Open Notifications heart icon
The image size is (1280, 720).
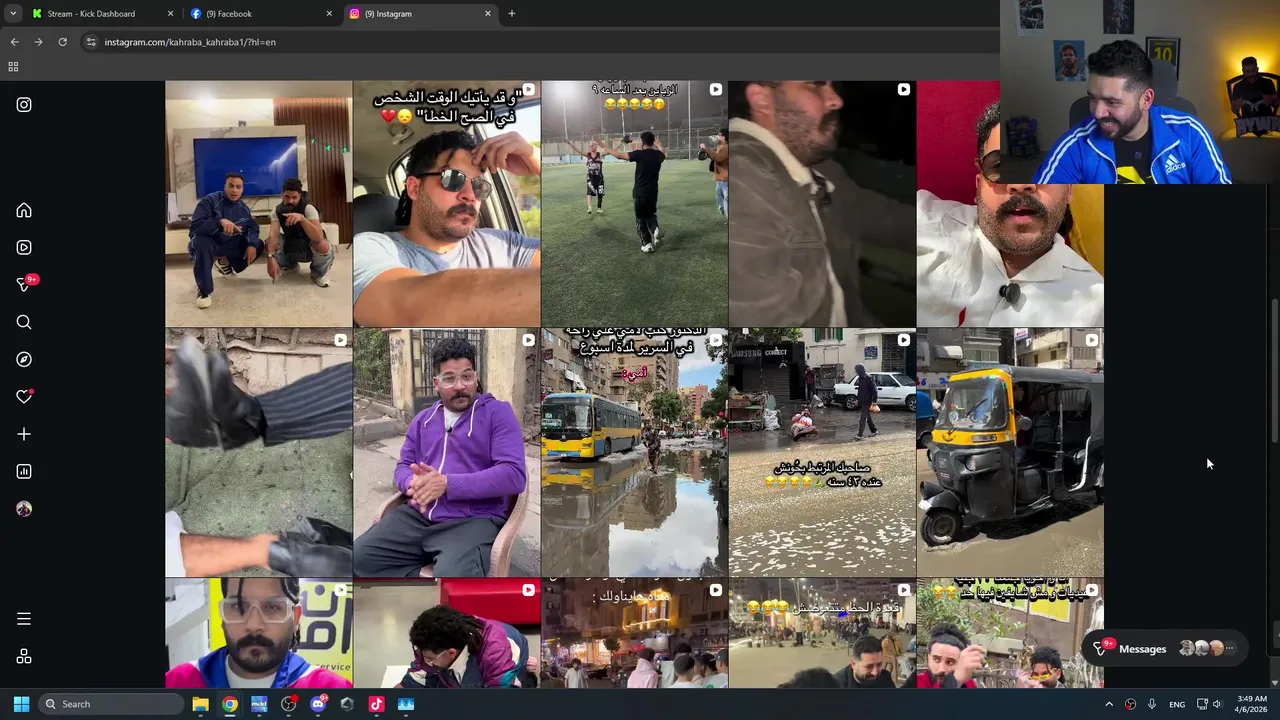[24, 397]
